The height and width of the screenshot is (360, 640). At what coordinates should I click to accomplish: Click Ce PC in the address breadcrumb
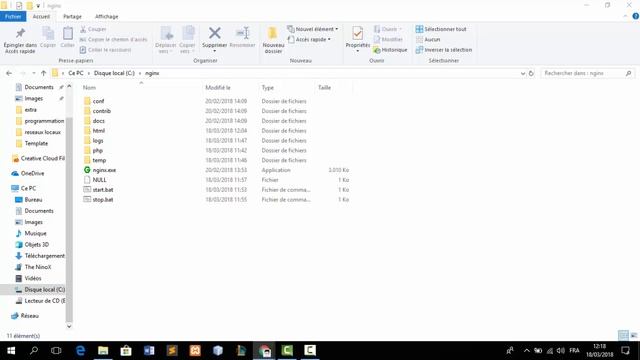pyautogui.click(x=76, y=73)
